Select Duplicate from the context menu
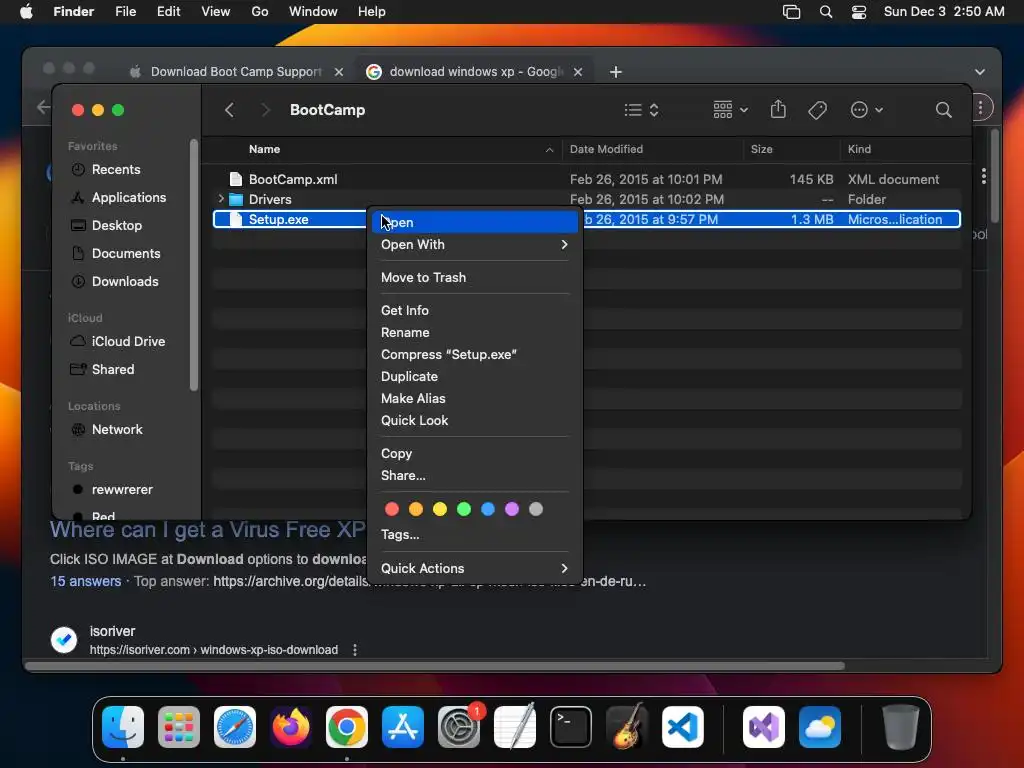 click(475, 376)
